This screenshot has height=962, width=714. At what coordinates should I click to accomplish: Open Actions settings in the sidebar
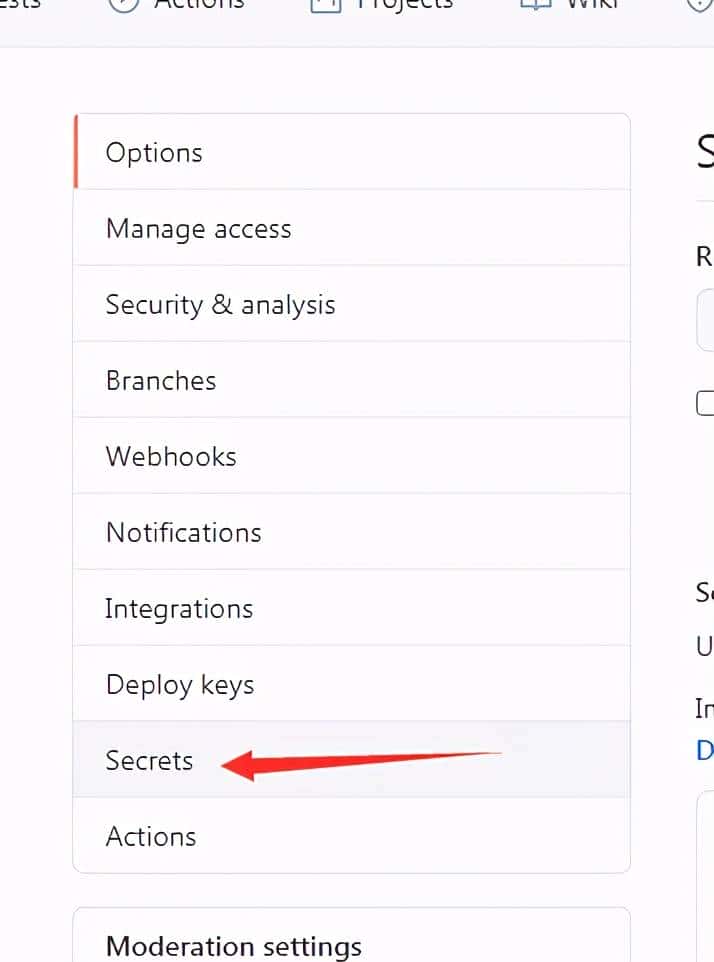[x=151, y=836]
